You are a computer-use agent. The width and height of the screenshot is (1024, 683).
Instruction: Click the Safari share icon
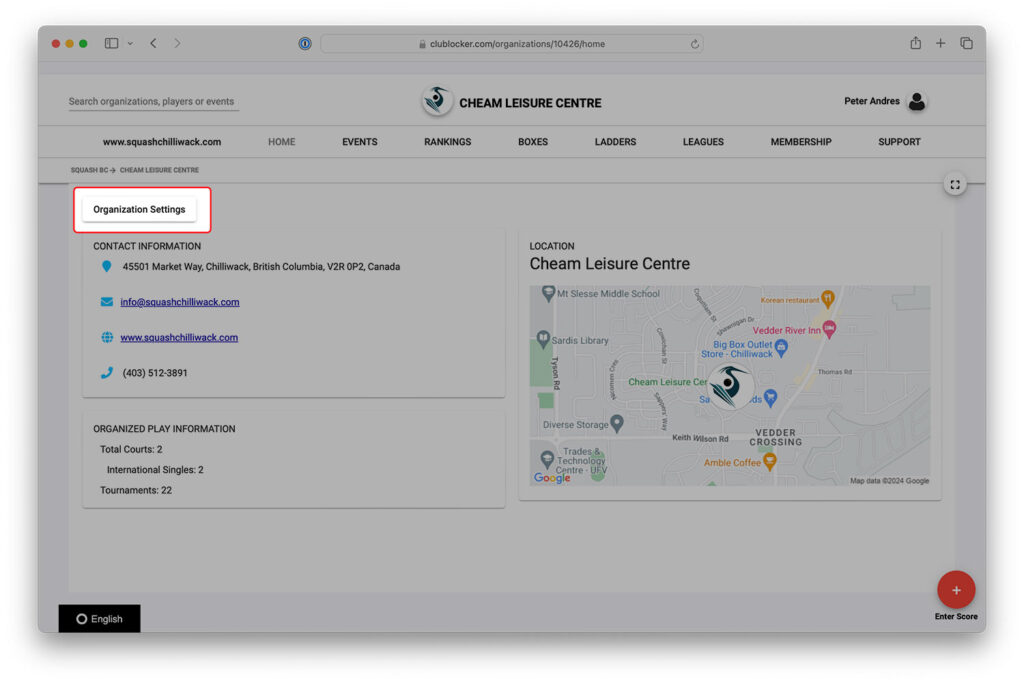[916, 43]
